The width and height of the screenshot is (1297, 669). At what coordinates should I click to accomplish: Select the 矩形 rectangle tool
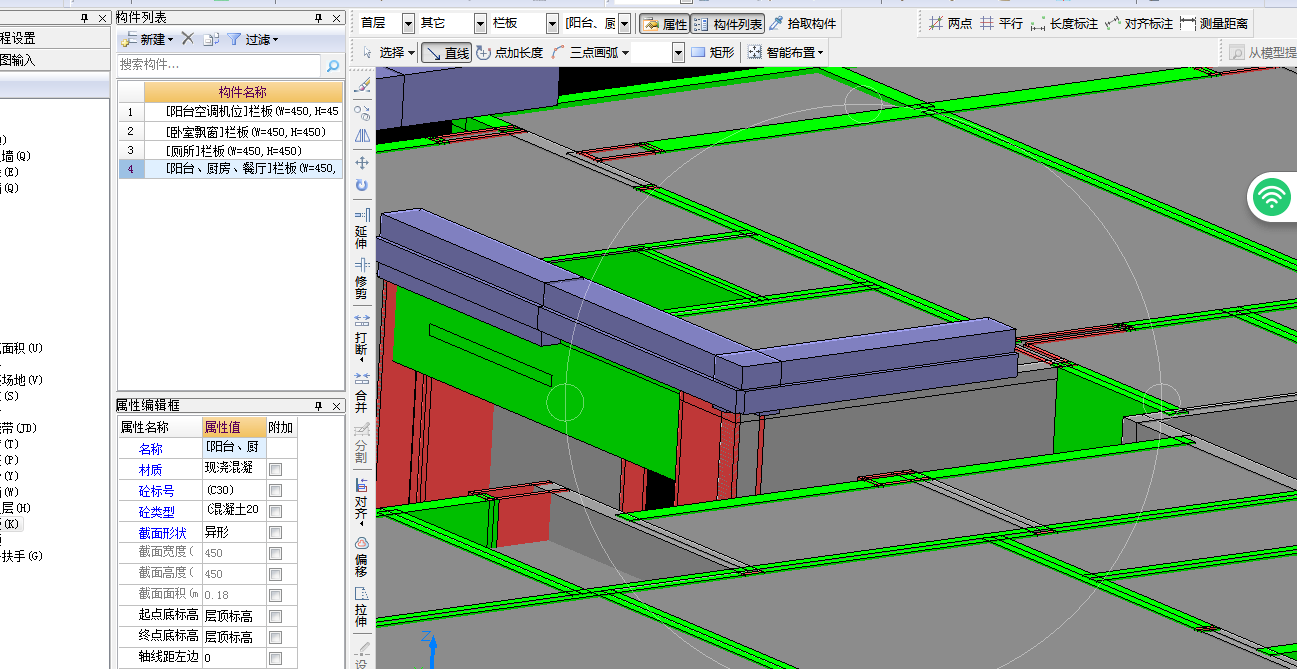pos(714,52)
